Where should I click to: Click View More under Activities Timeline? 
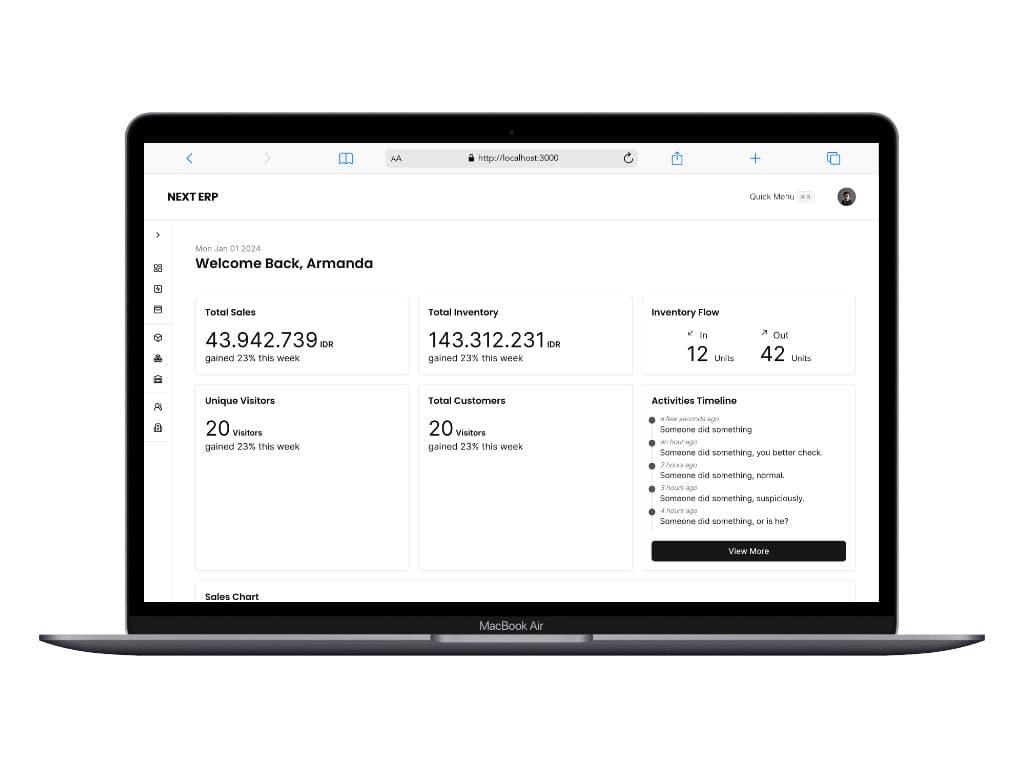click(x=748, y=550)
